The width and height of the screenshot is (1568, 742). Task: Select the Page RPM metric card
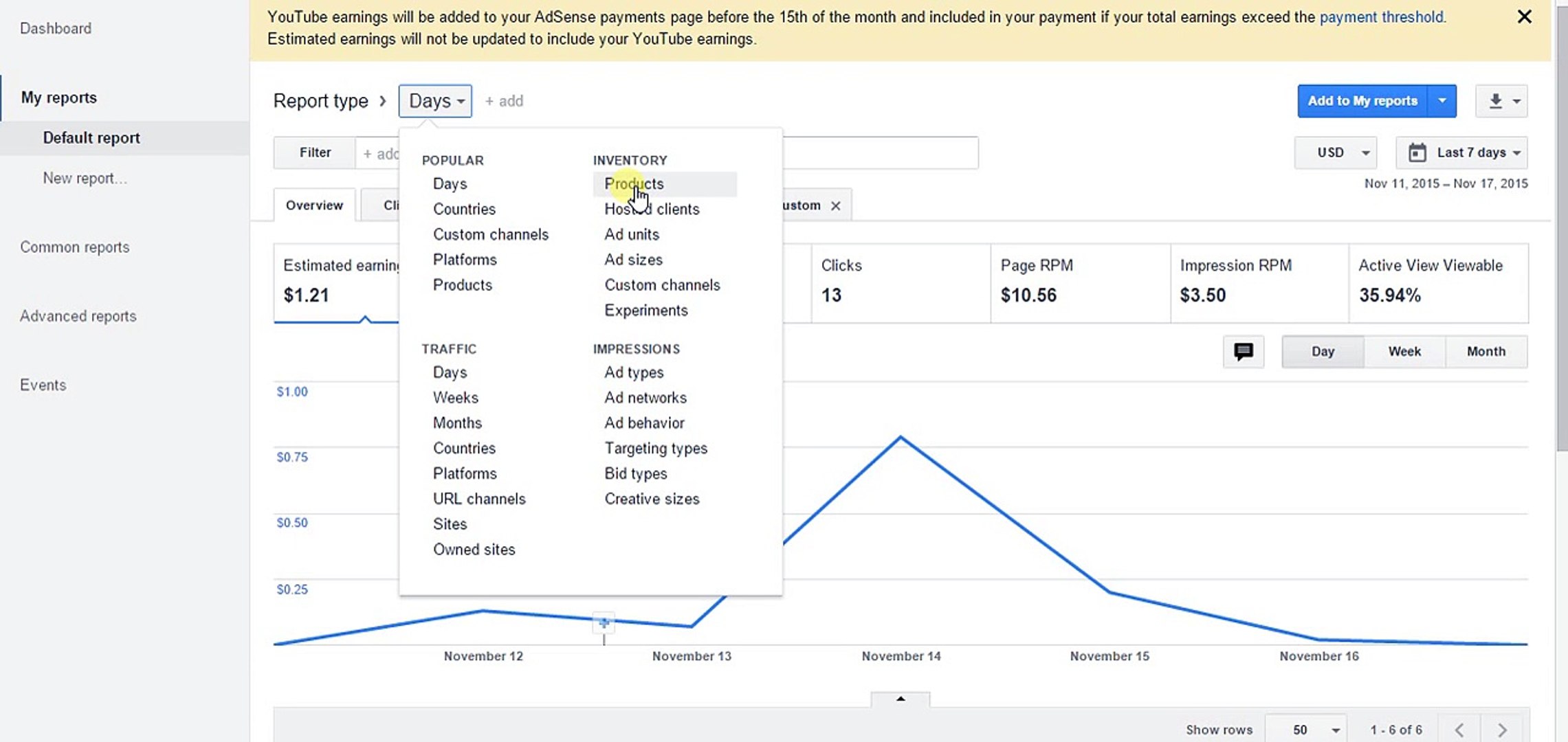click(x=1081, y=283)
